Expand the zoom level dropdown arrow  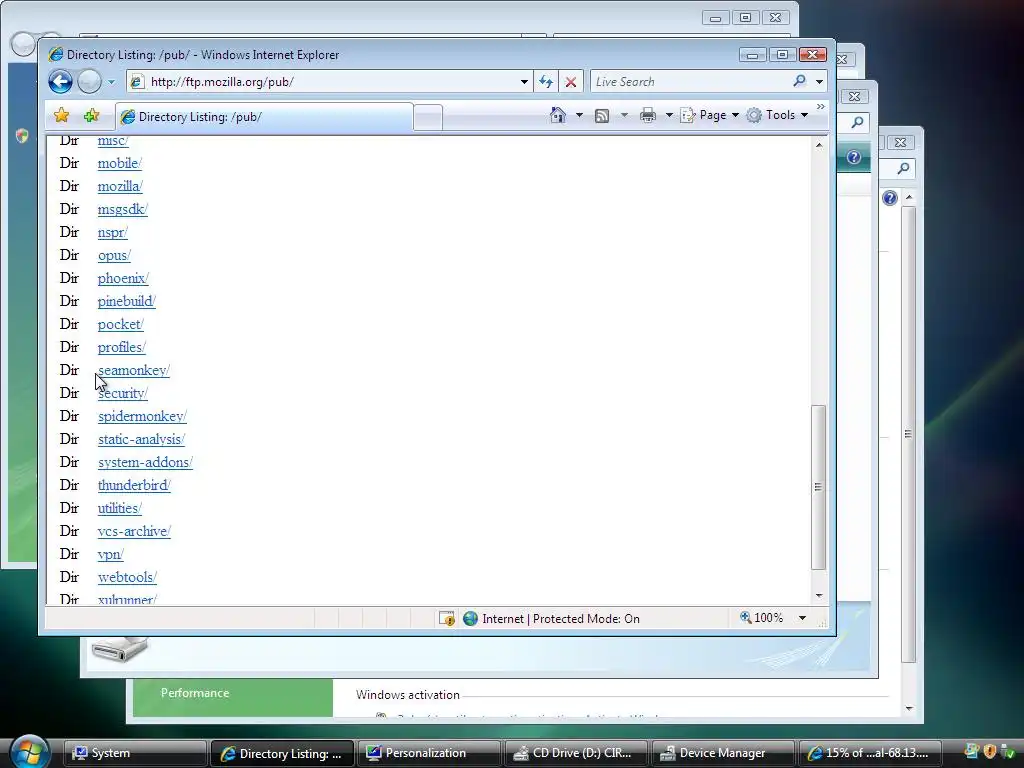click(x=802, y=618)
